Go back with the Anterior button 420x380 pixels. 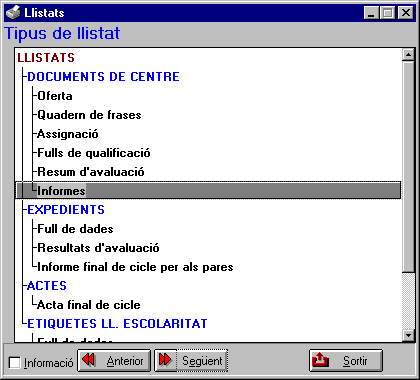coord(114,360)
